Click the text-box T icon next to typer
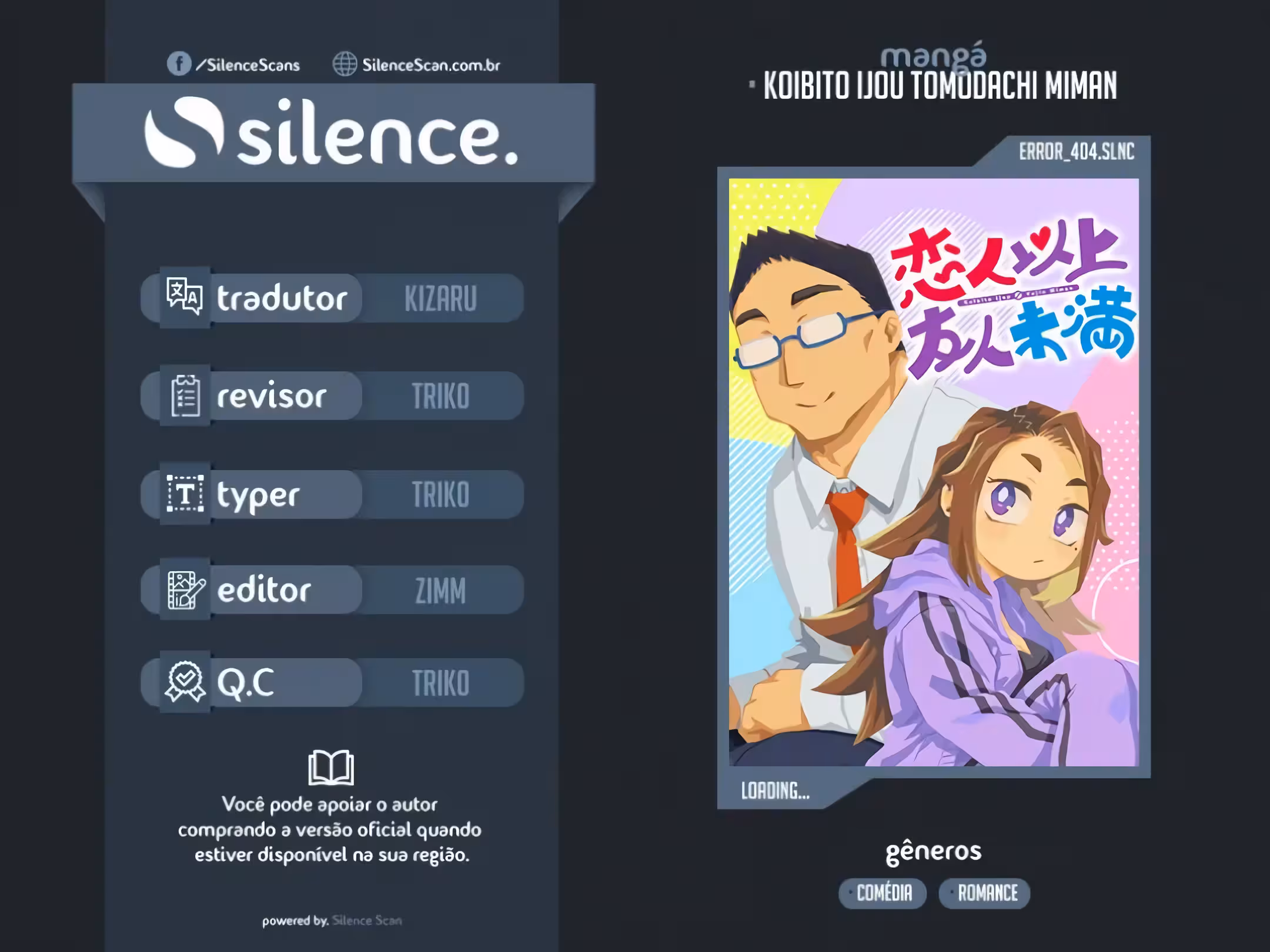 point(185,494)
